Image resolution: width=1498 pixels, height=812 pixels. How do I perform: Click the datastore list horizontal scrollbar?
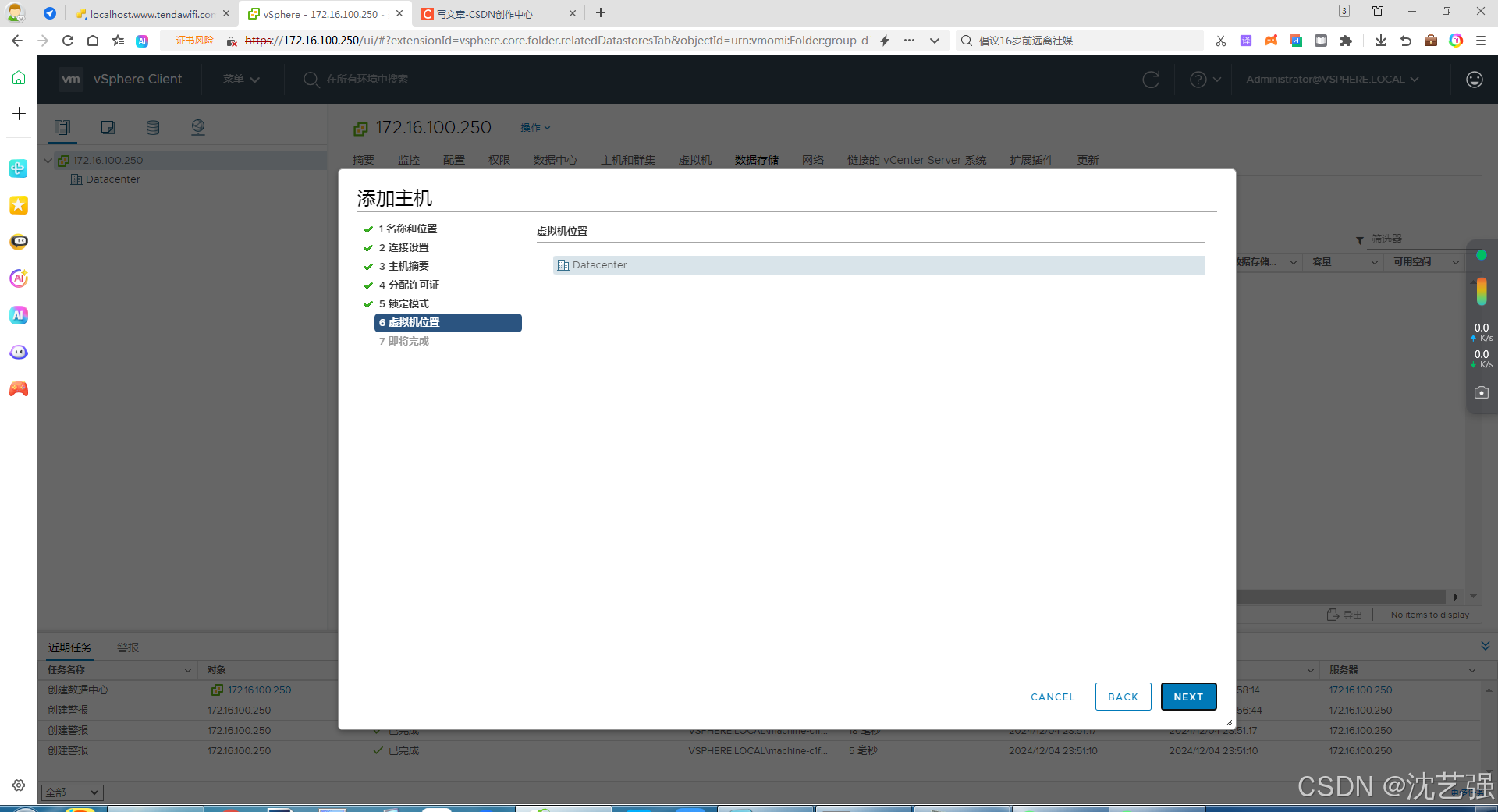coord(1342,597)
